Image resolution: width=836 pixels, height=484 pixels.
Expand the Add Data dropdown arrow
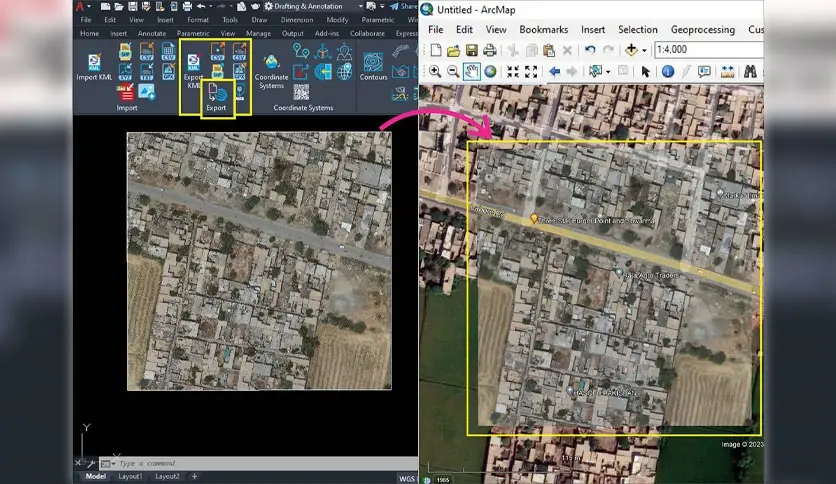pyautogui.click(x=645, y=51)
